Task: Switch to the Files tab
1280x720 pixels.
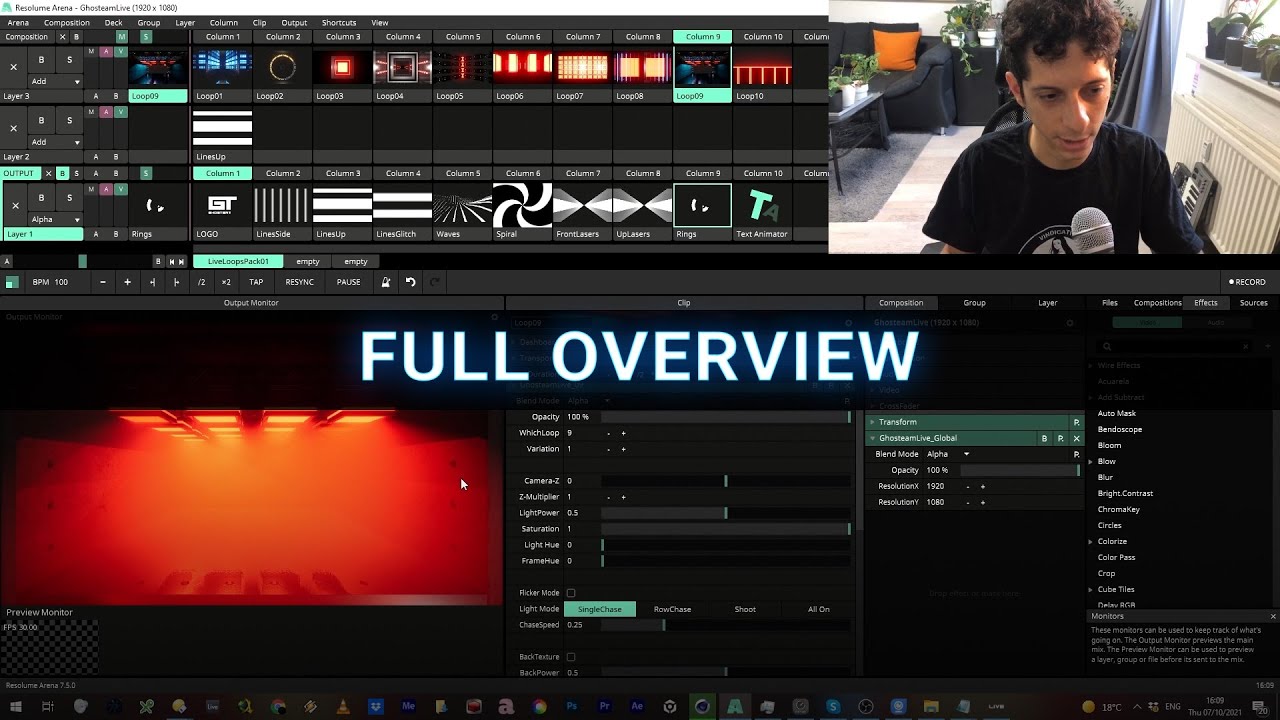Action: [1110, 303]
